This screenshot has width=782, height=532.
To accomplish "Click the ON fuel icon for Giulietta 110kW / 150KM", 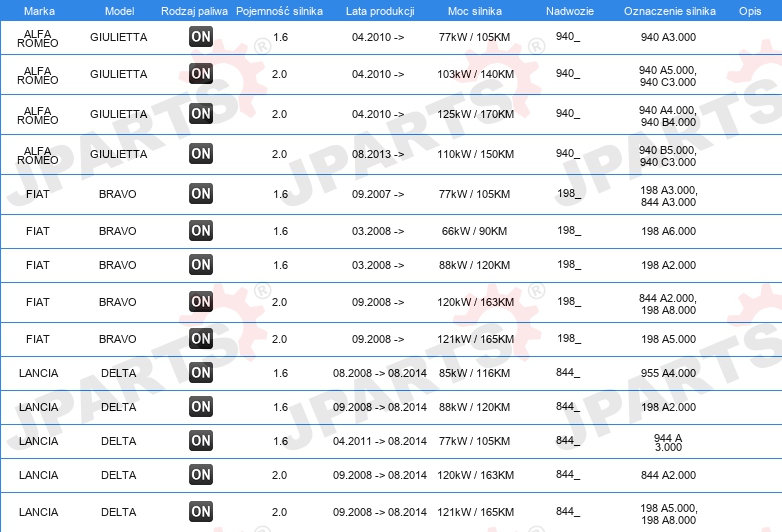I will (x=201, y=153).
